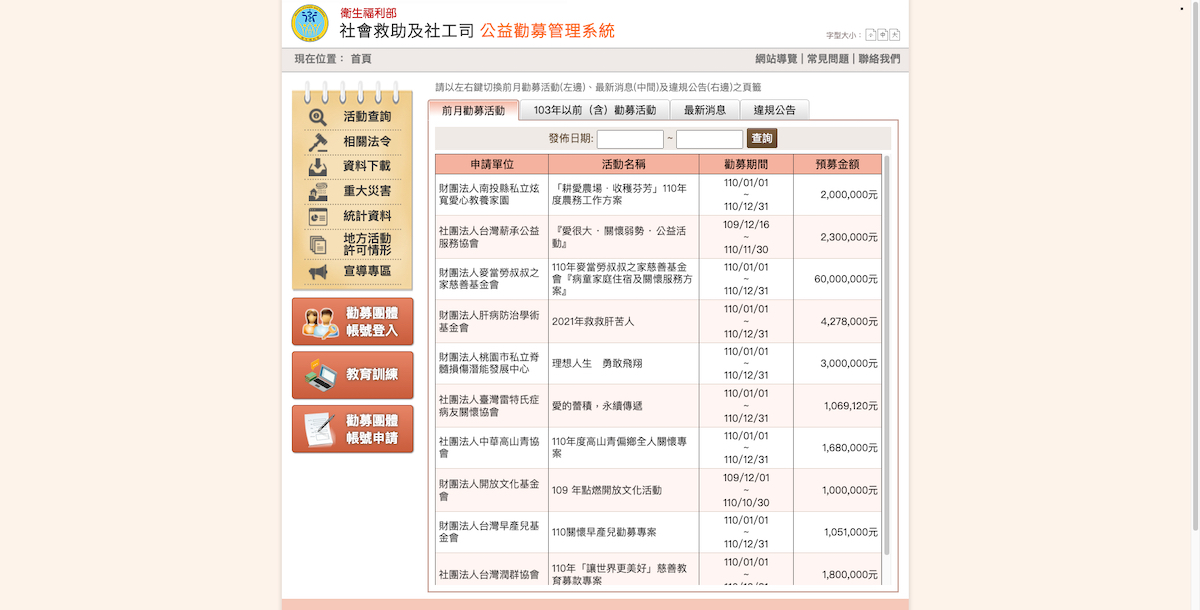Click the magnifier icon beside 活動查詢
The height and width of the screenshot is (610, 1200).
pyautogui.click(x=318, y=117)
